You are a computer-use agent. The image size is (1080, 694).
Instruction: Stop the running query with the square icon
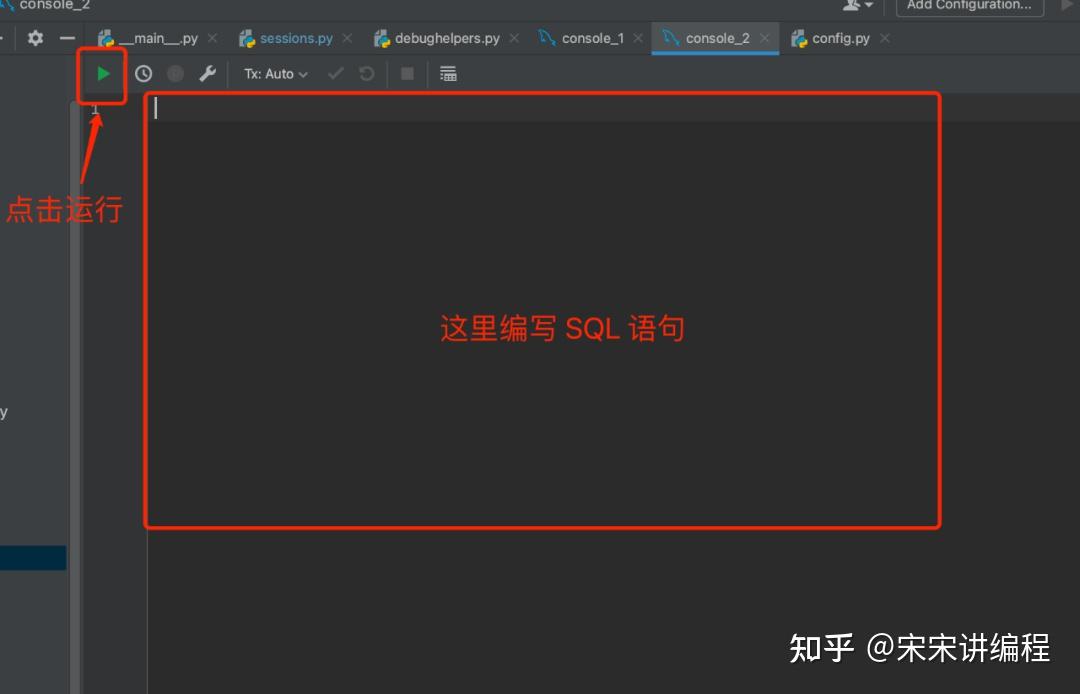(x=407, y=73)
